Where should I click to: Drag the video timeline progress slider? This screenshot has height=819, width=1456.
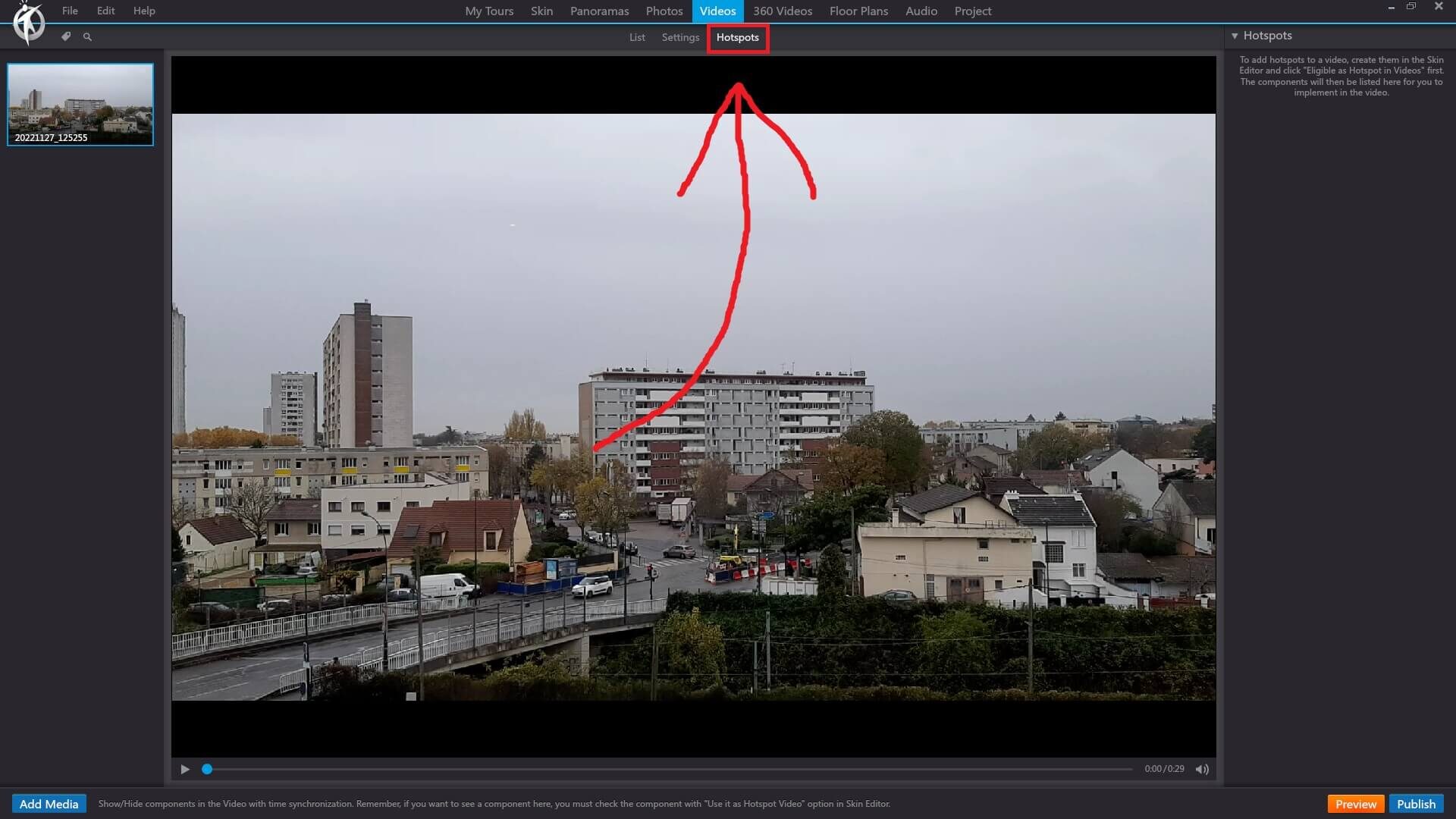[x=207, y=768]
